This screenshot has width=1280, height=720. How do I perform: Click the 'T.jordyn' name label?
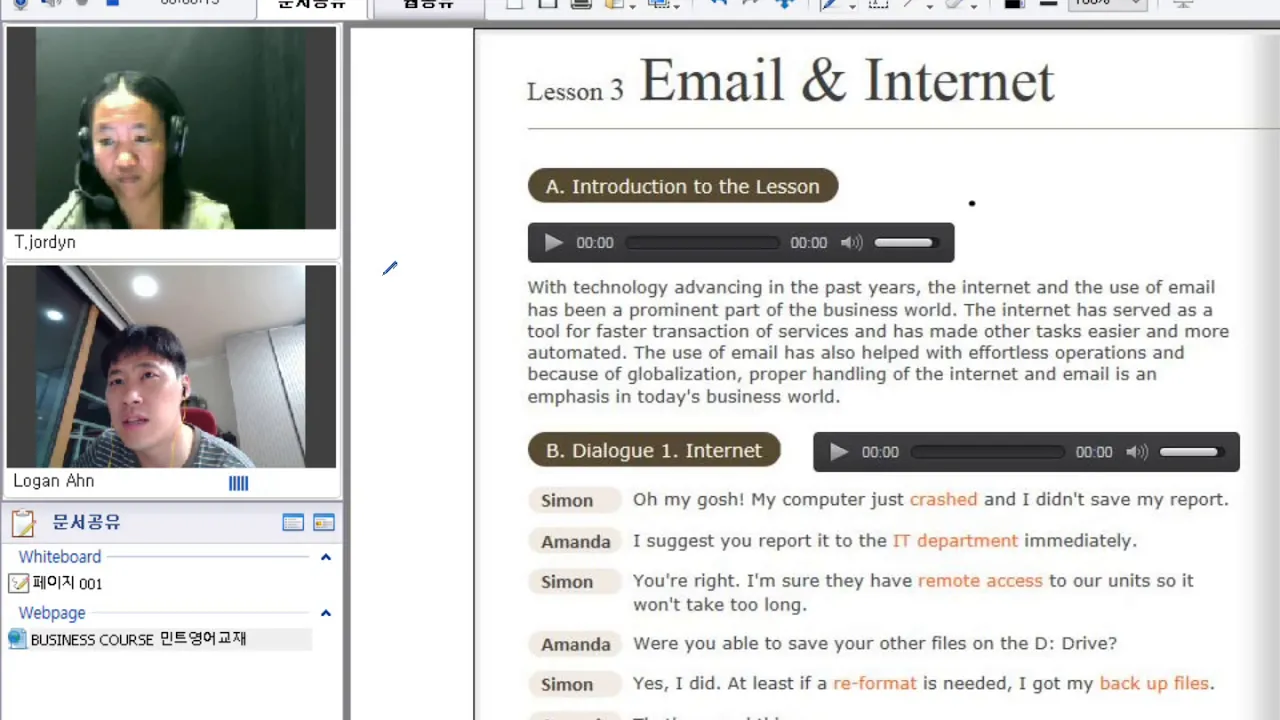pos(45,242)
